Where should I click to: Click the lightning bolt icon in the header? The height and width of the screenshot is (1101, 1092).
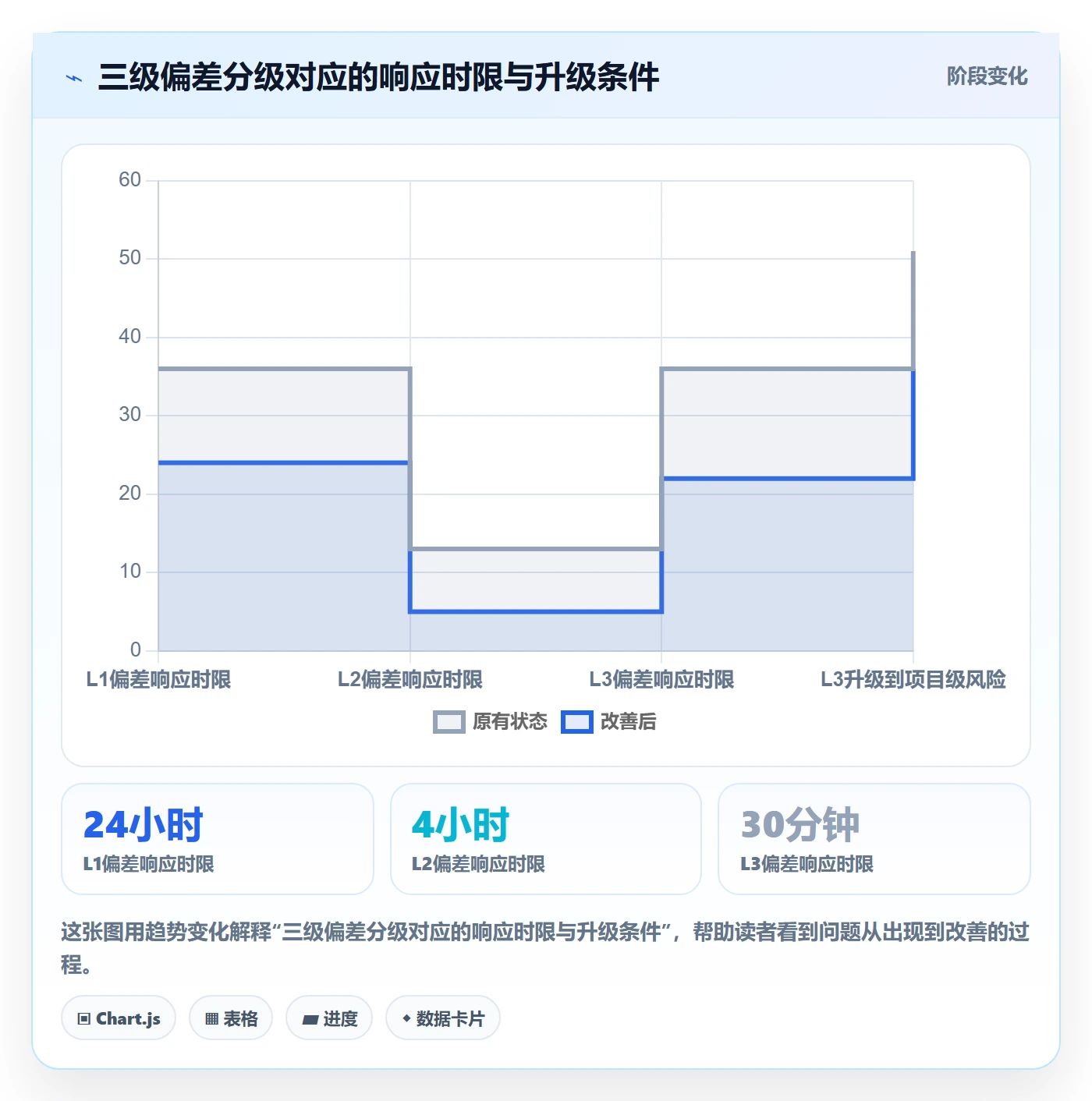(x=74, y=78)
